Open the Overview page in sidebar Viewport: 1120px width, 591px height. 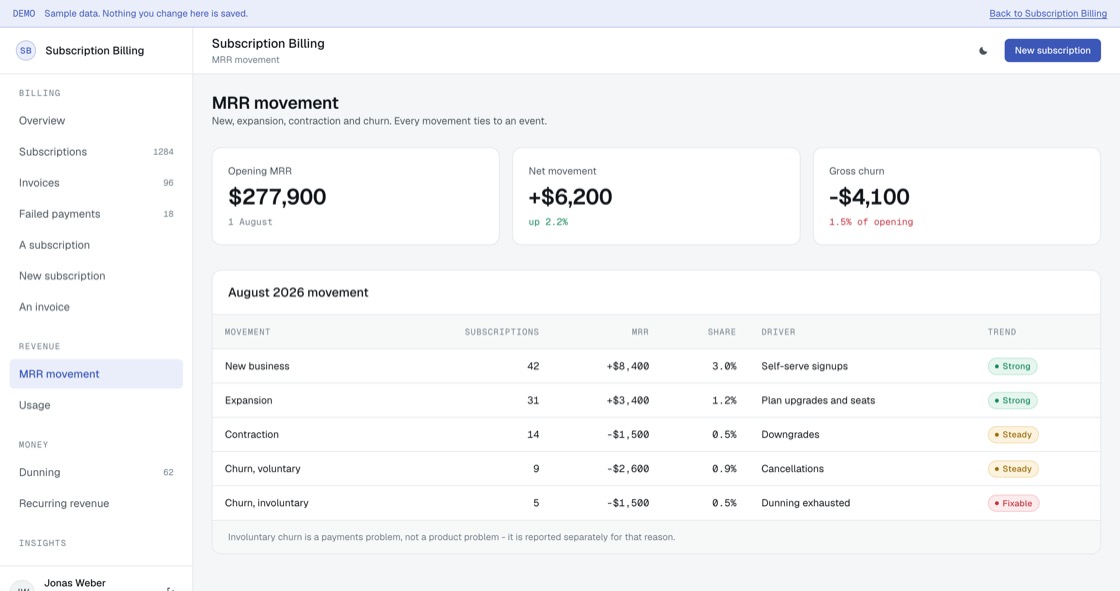96,121
